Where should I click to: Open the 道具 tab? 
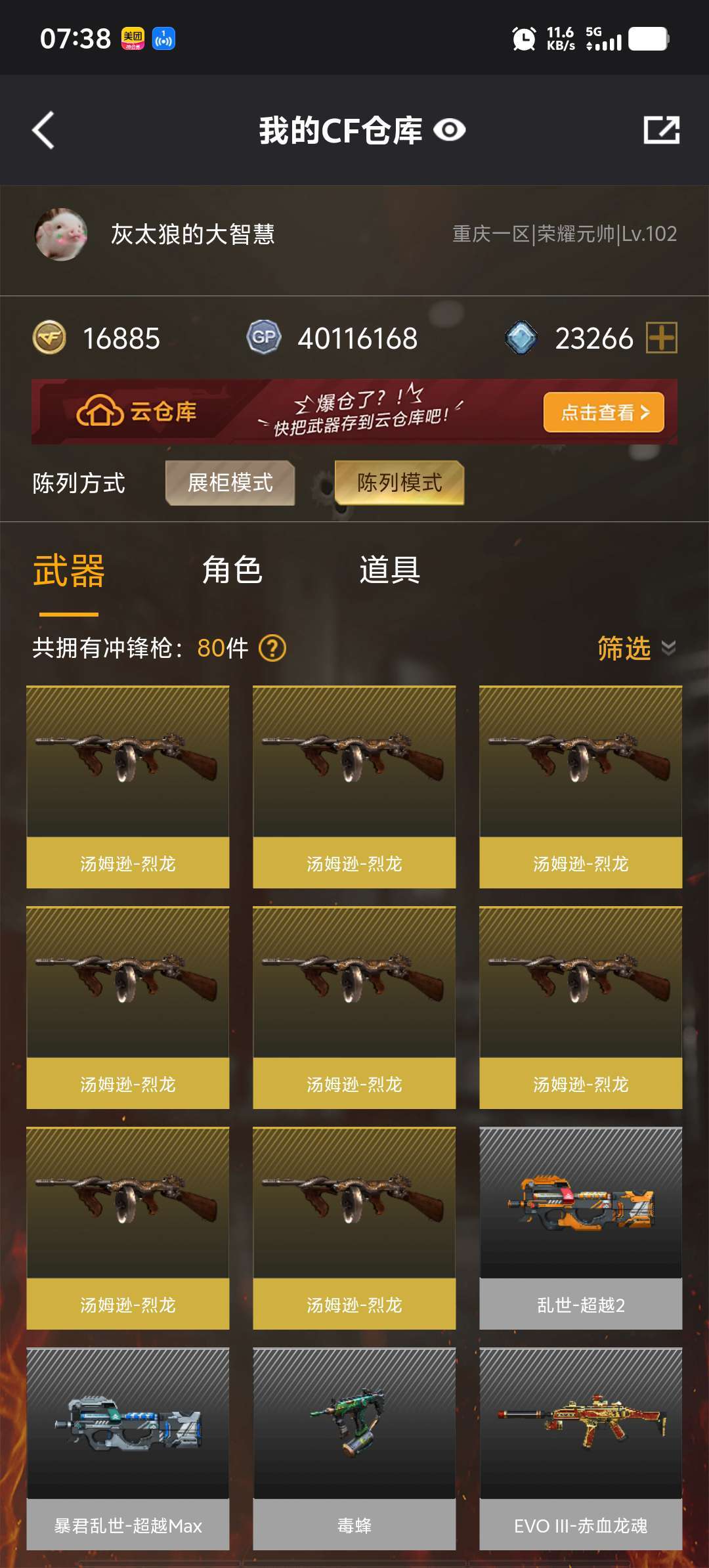tap(390, 570)
